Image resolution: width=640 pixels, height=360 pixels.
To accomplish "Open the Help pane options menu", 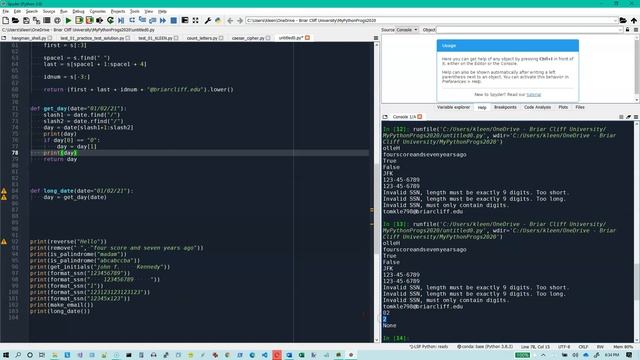I will pyautogui.click(x=636, y=30).
